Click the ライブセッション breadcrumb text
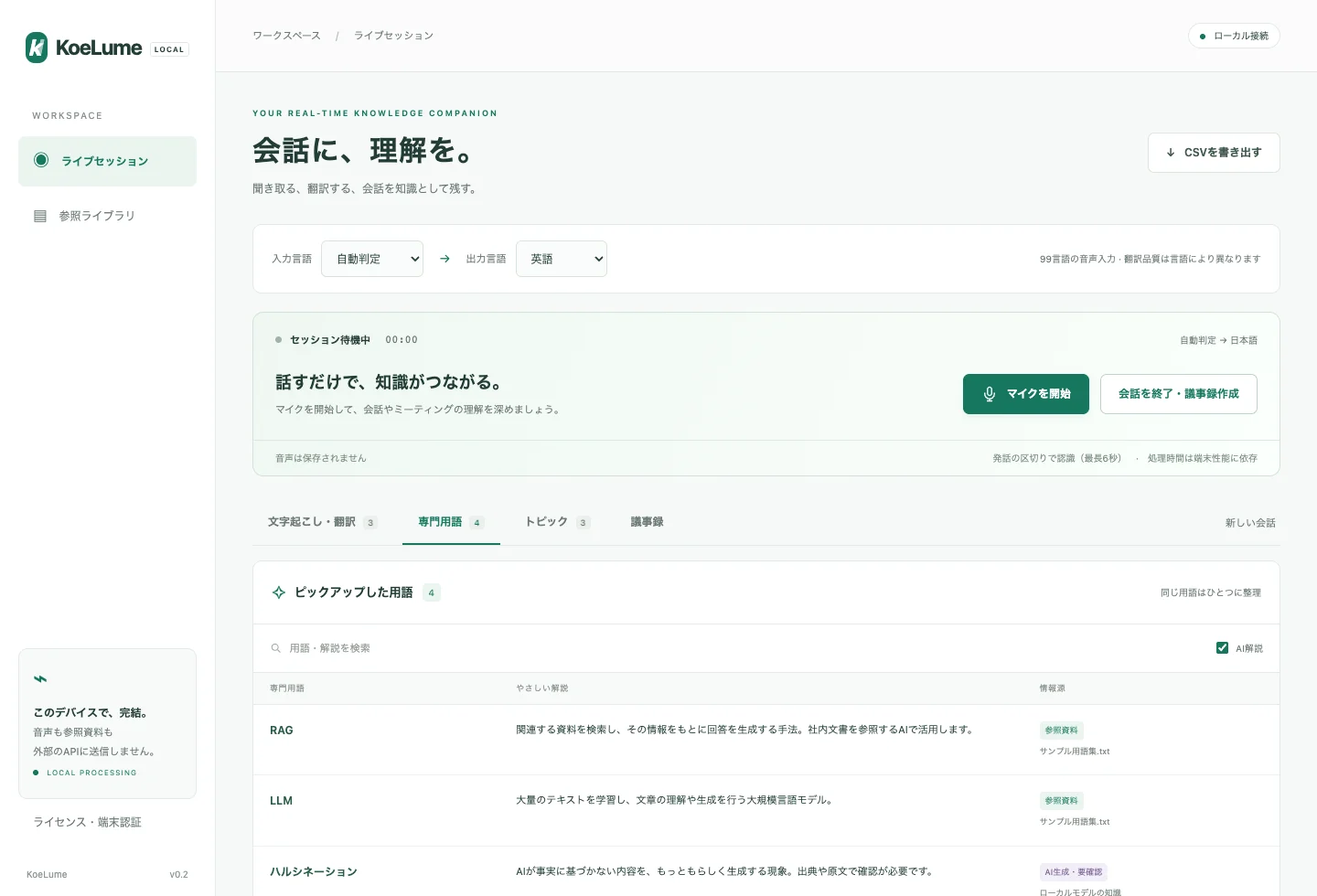1317x896 pixels. [x=393, y=36]
